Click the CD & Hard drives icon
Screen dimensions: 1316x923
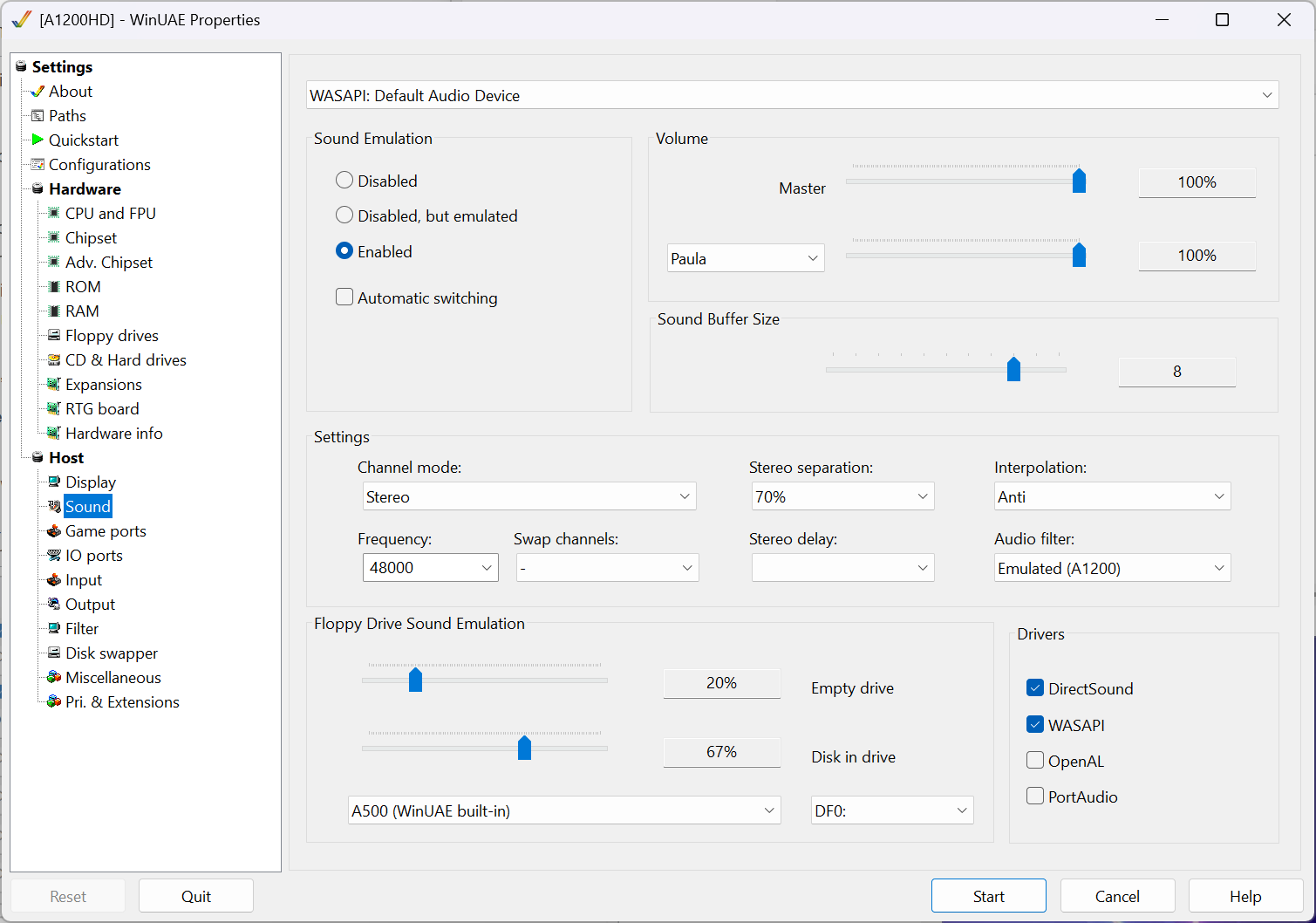(54, 360)
